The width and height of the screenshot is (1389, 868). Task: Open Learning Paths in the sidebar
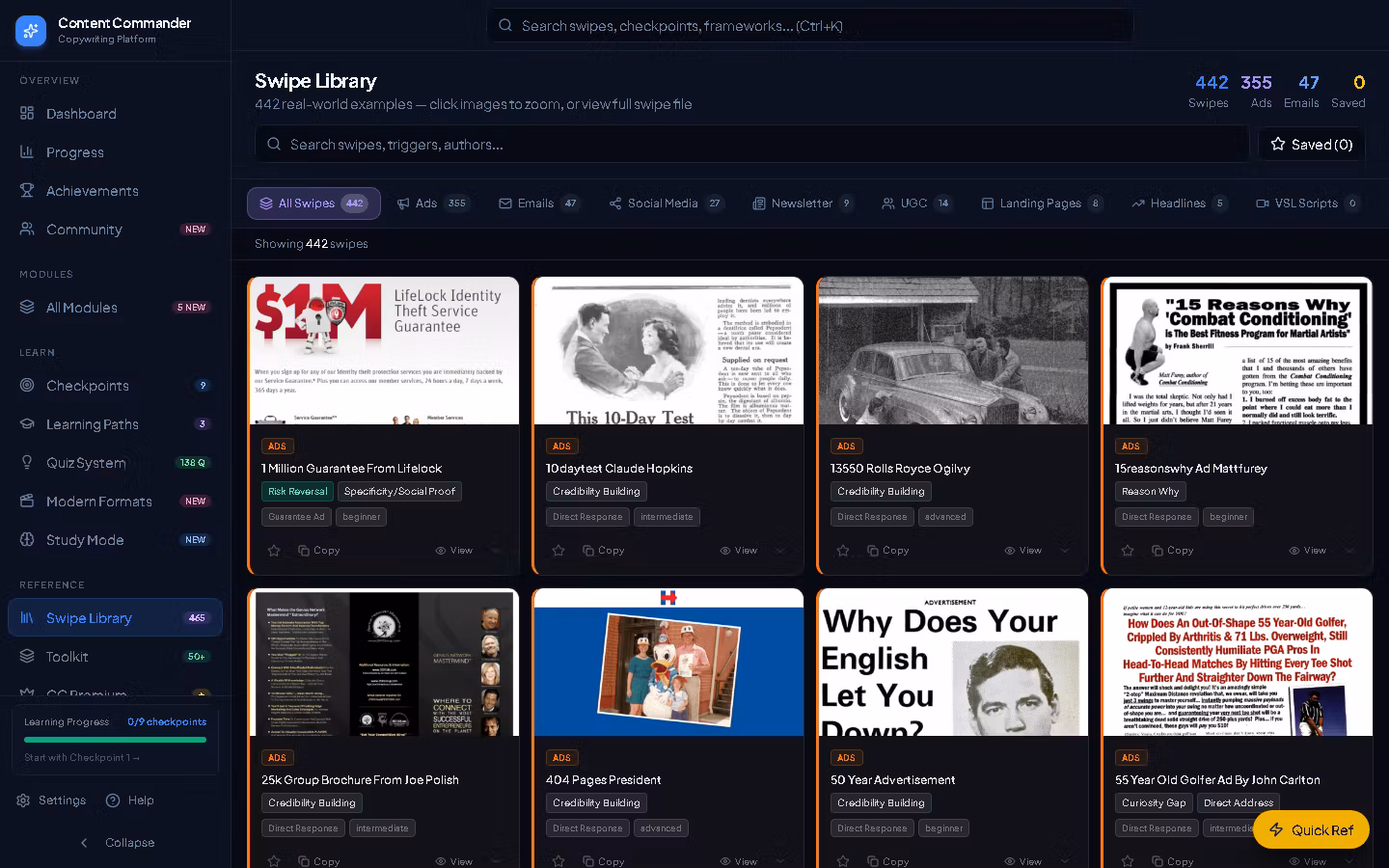click(115, 424)
